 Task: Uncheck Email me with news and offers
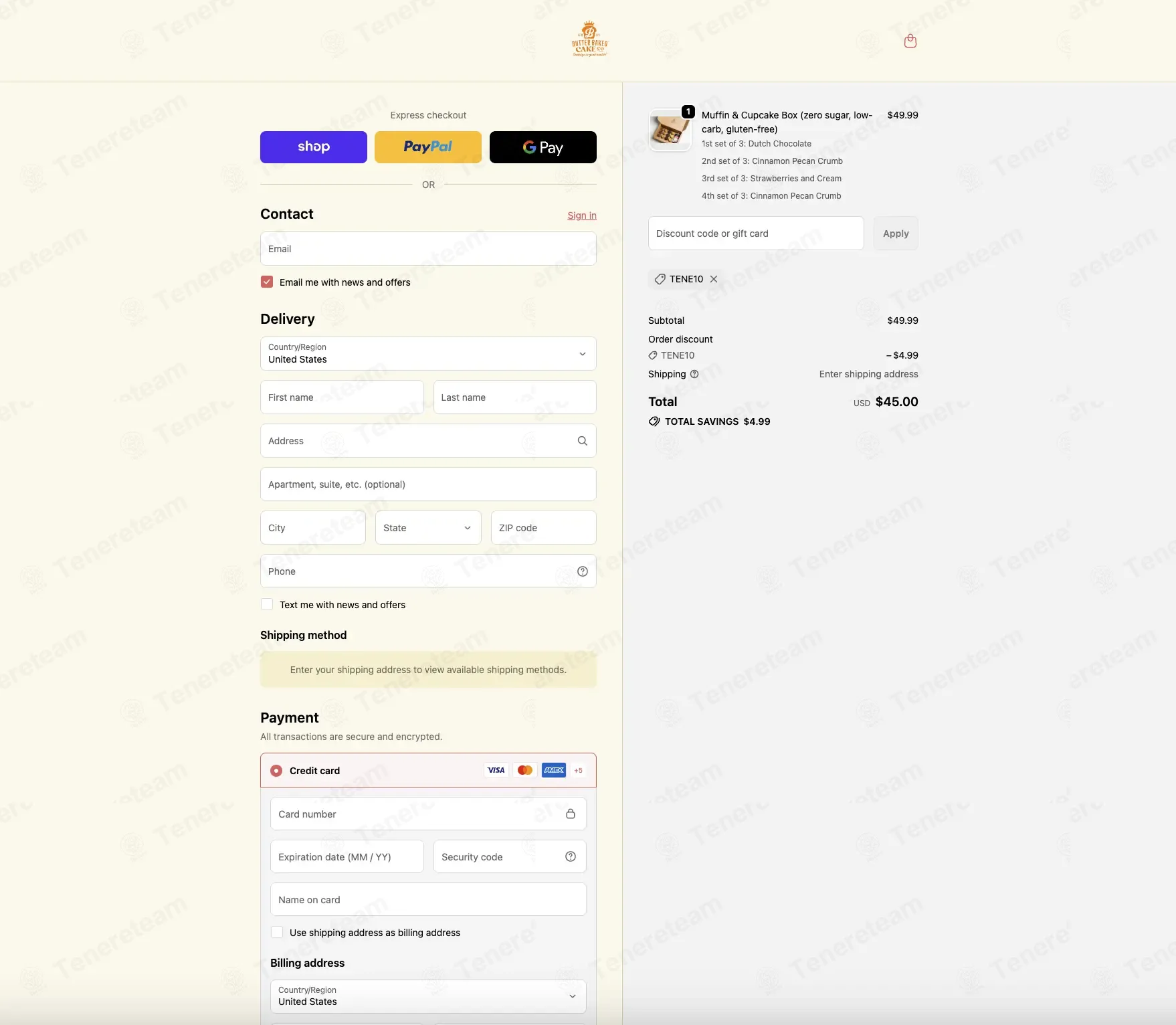tap(267, 282)
